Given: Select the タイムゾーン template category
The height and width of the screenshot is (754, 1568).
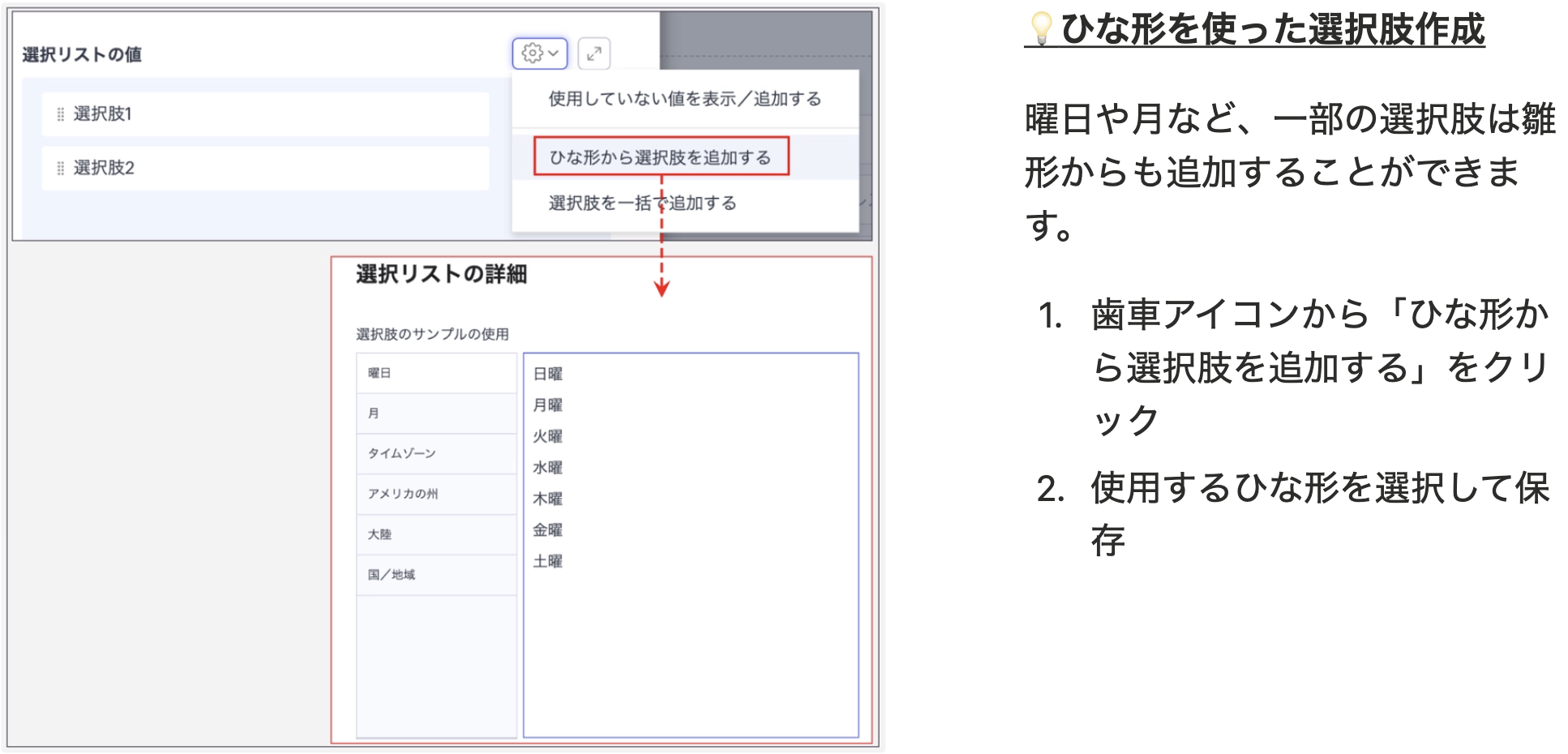Looking at the screenshot, I should pyautogui.click(x=436, y=454).
